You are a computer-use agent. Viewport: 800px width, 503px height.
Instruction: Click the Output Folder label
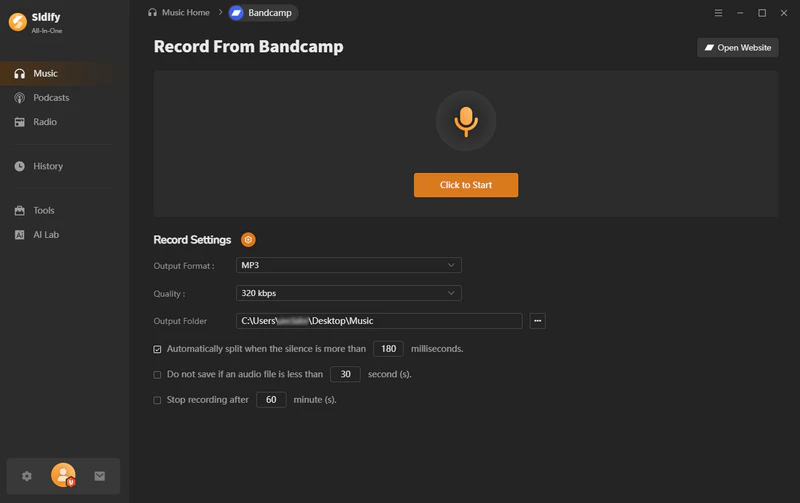click(180, 321)
